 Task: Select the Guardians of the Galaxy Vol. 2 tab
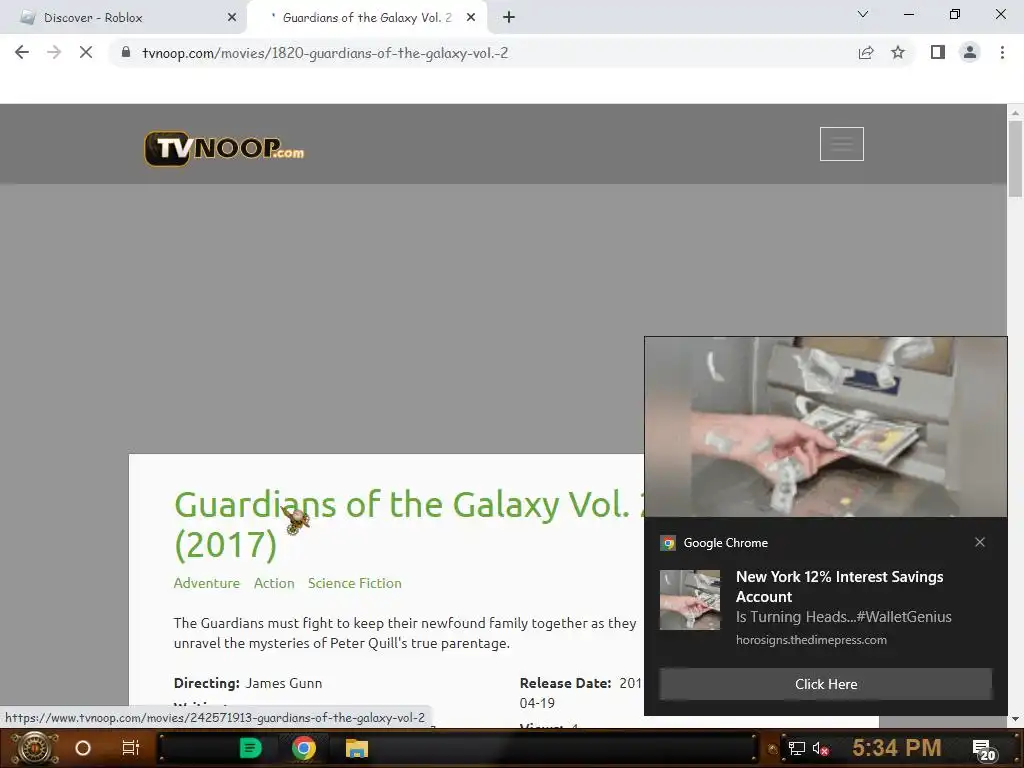click(366, 18)
